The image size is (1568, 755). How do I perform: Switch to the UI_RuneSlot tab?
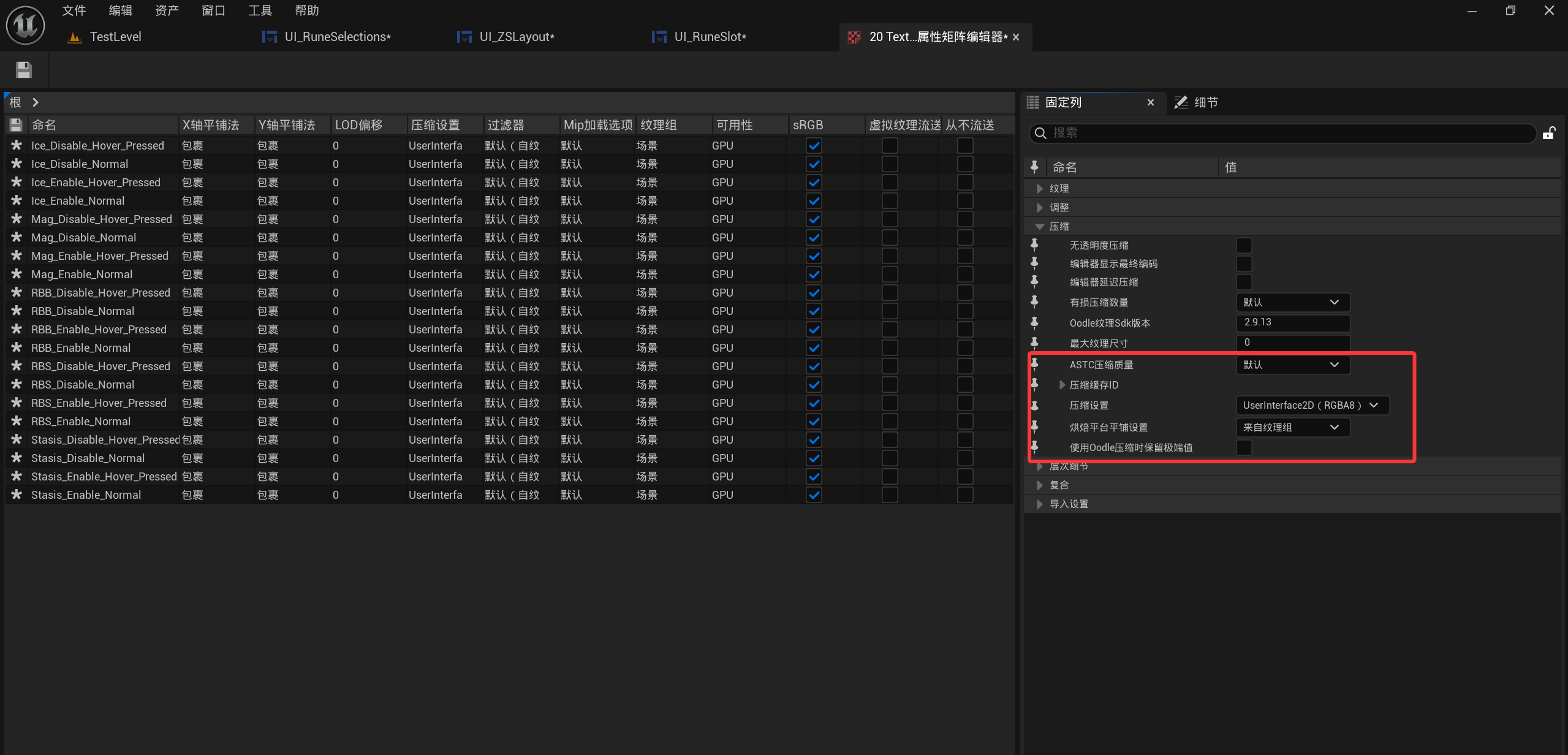click(709, 37)
